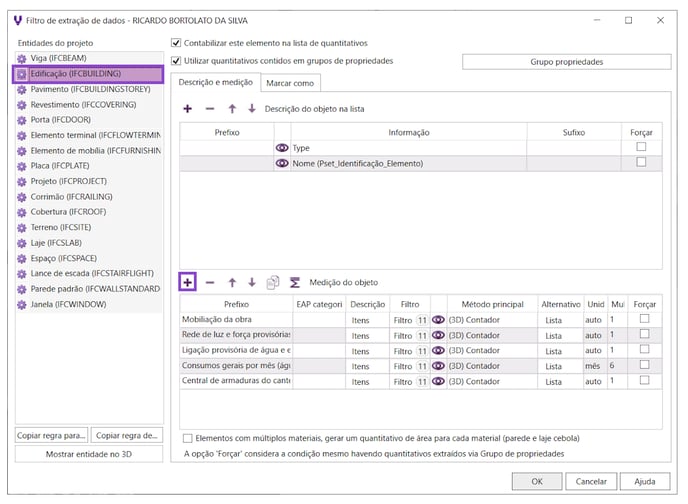Click gear icon beside Porta (IFCDOOR)

pyautogui.click(x=22, y=120)
